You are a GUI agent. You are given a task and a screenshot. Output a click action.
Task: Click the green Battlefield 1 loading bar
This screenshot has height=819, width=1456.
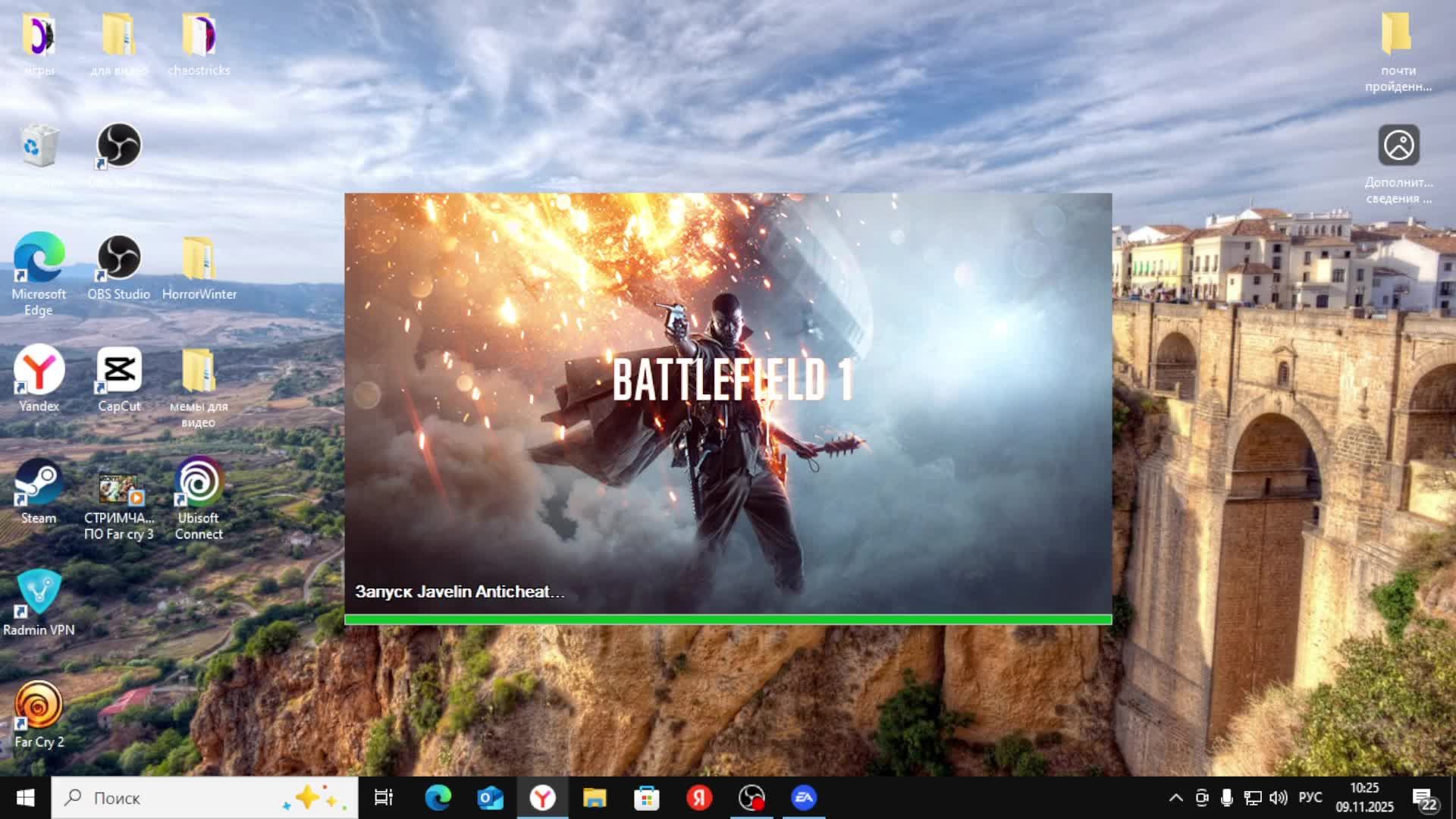[728, 620]
